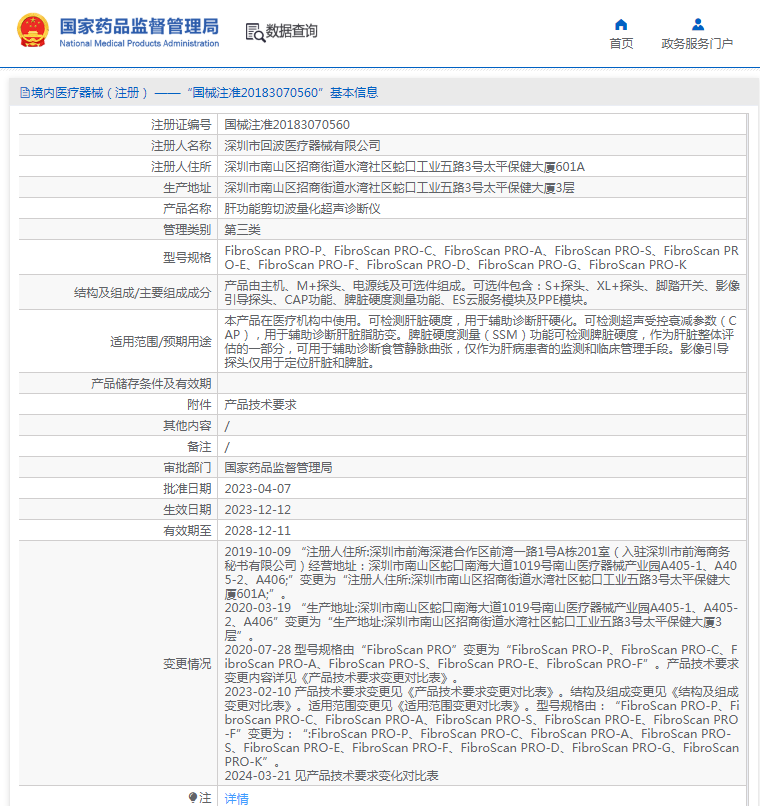Click the 其他内容 row label
This screenshot has width=760, height=806.
[187, 426]
